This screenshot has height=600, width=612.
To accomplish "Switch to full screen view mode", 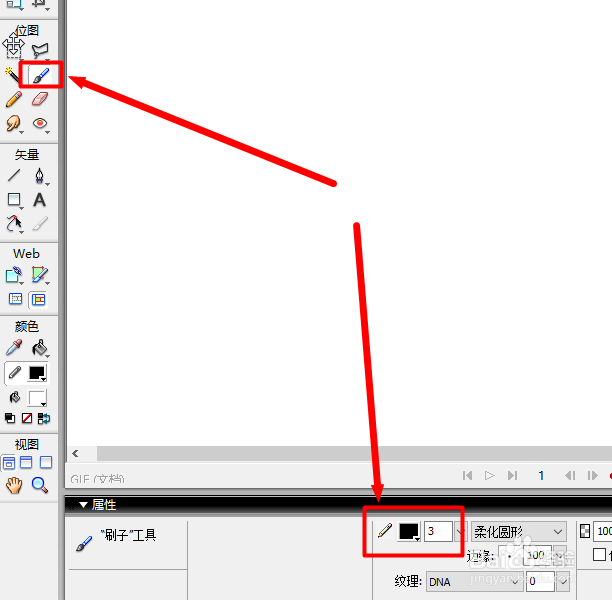I will pos(46,462).
